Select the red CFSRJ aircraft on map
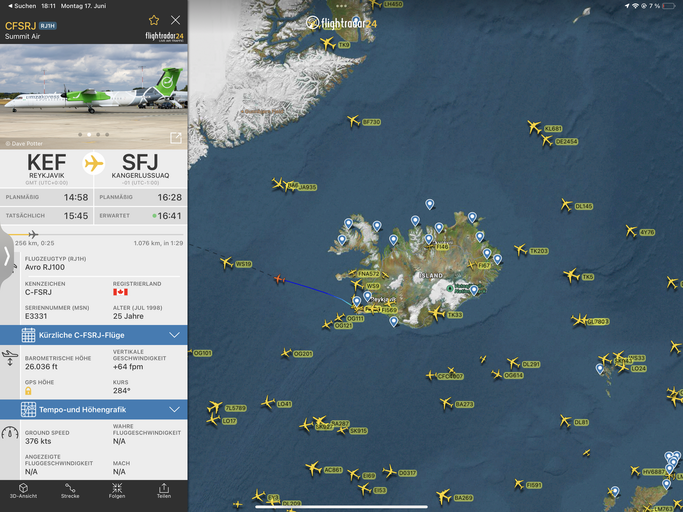 [x=279, y=279]
